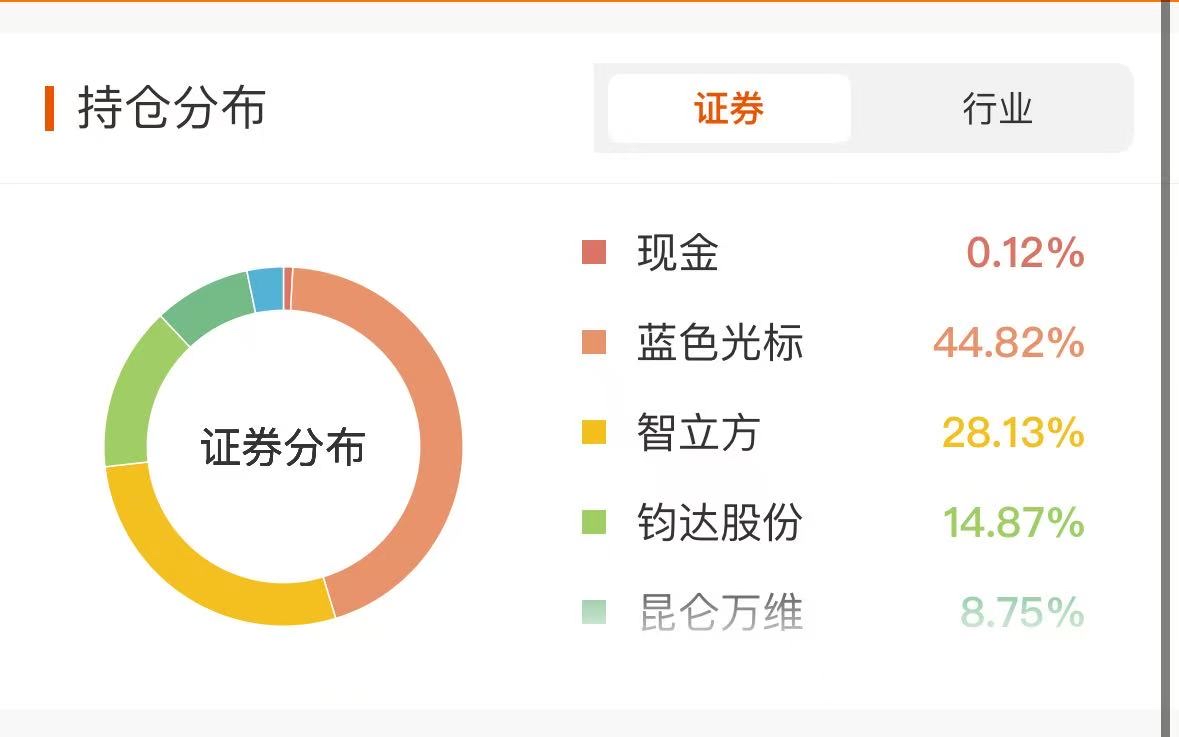Select the 蓝色光标 holding name
The height and width of the screenshot is (737, 1179).
point(720,343)
